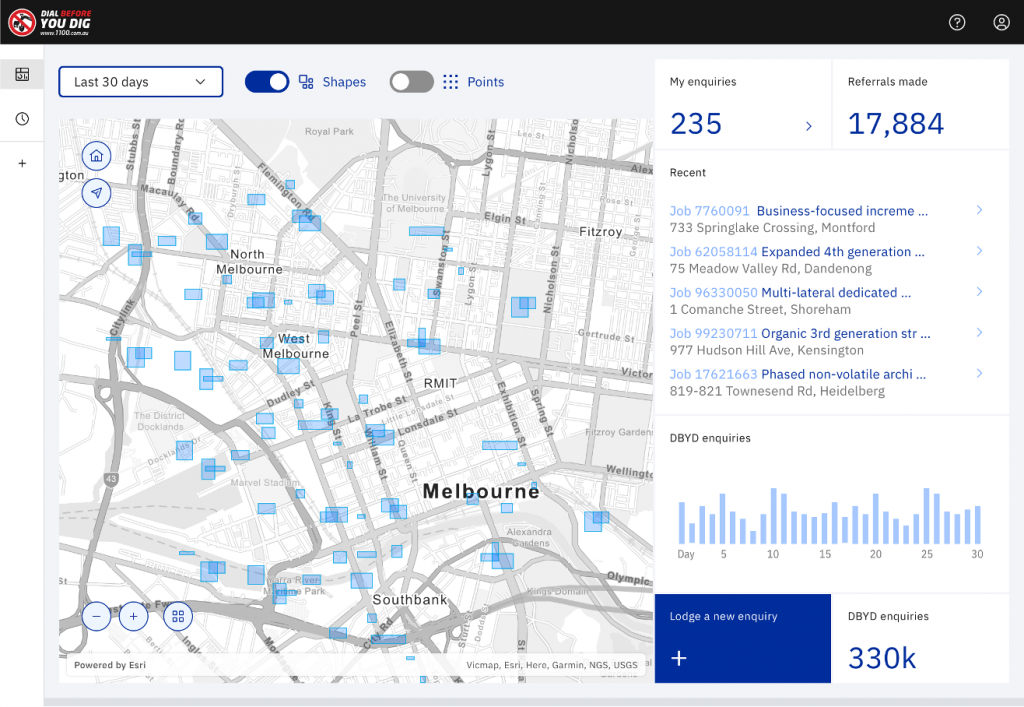Click the home icon on the map
Image resolution: width=1024 pixels, height=707 pixels.
click(96, 156)
